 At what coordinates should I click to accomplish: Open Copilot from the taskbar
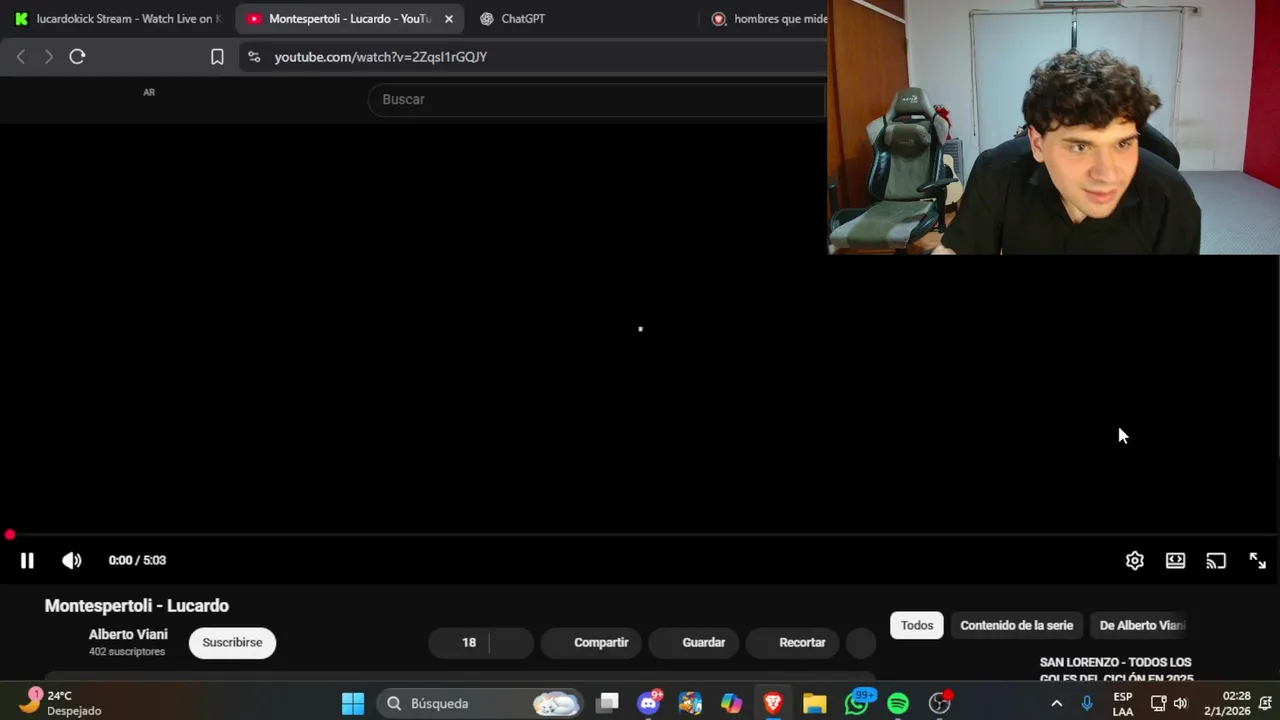[x=731, y=704]
